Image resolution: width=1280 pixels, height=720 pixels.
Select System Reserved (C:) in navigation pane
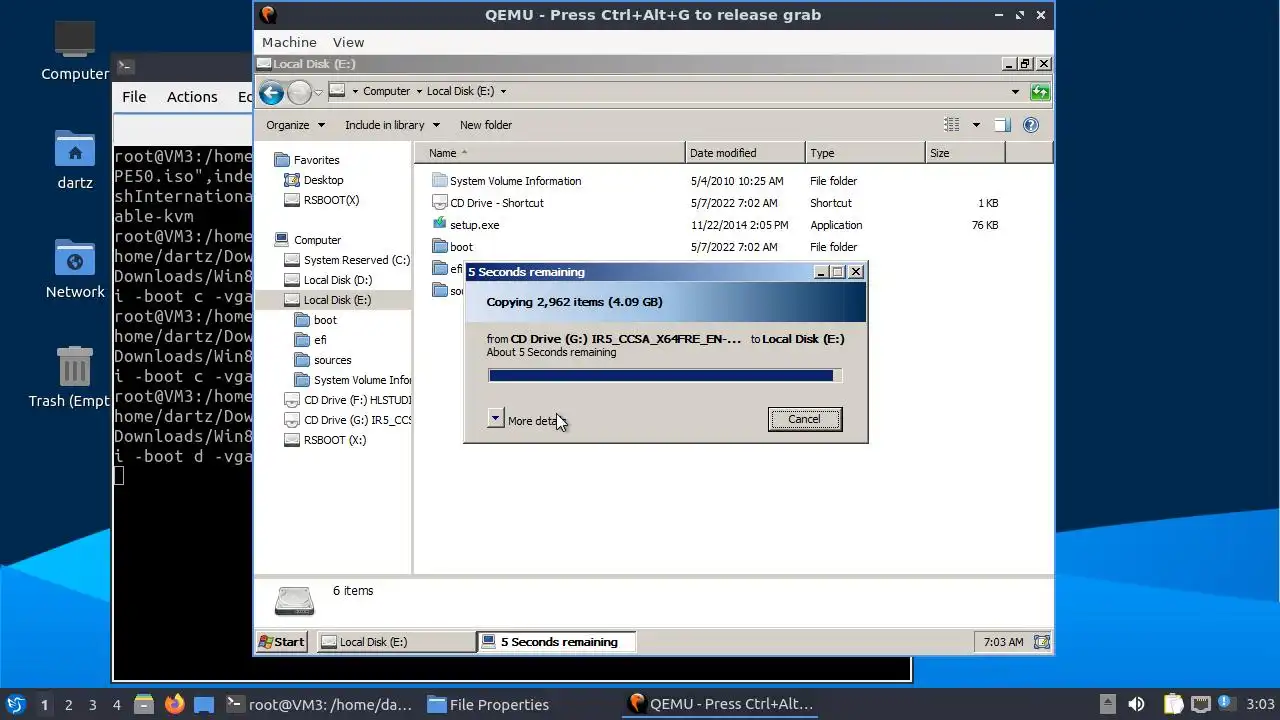(x=347, y=260)
